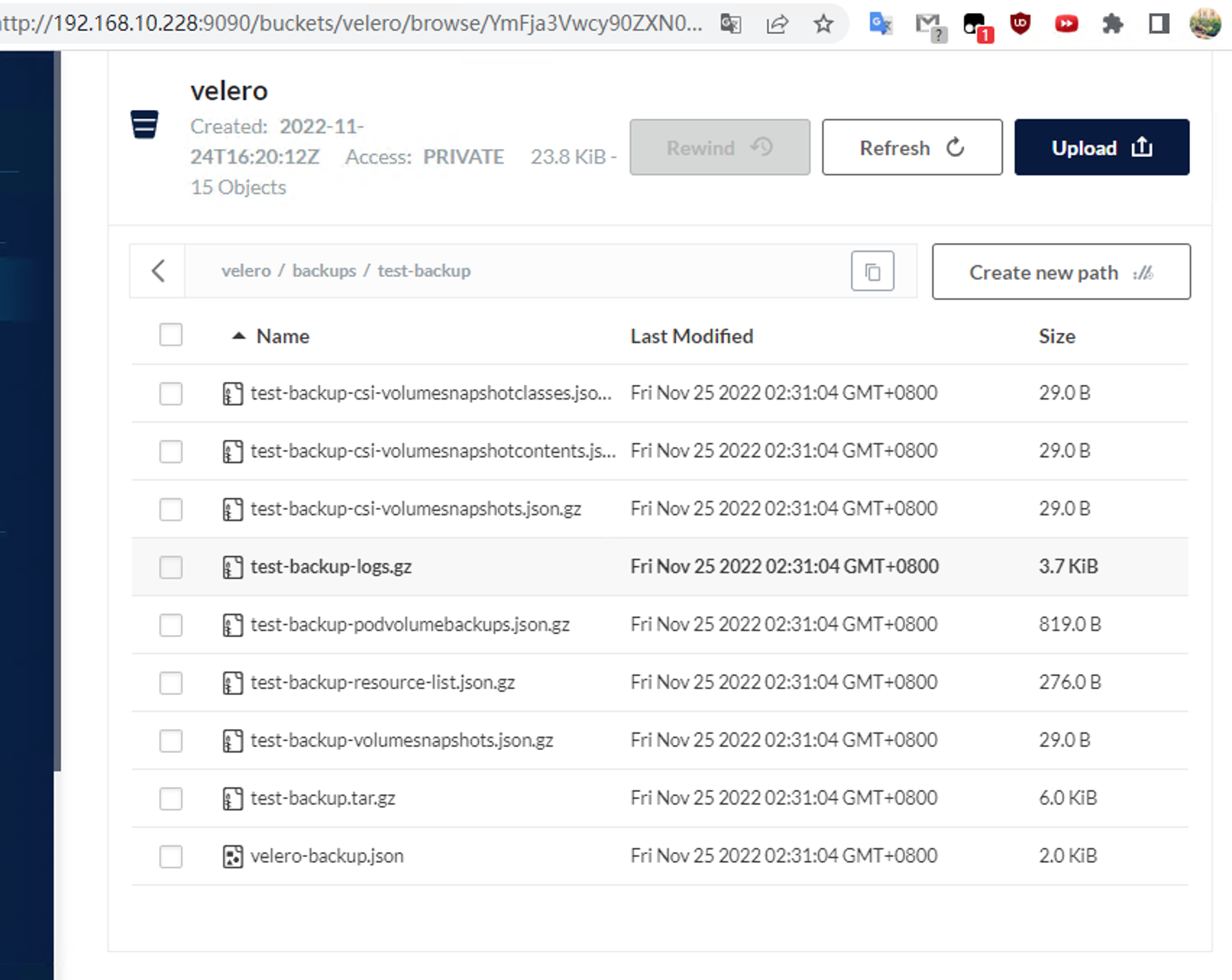Image resolution: width=1232 pixels, height=980 pixels.
Task: Toggle the select-all checkbox in header
Action: point(171,335)
